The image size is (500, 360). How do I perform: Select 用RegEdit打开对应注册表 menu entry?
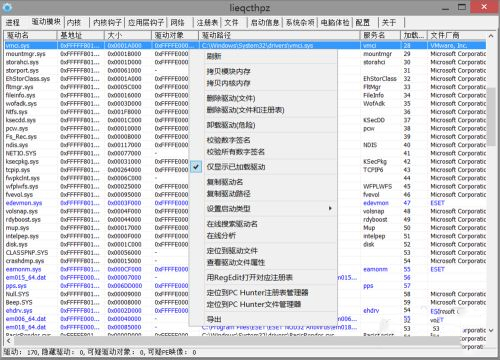[x=250, y=277]
